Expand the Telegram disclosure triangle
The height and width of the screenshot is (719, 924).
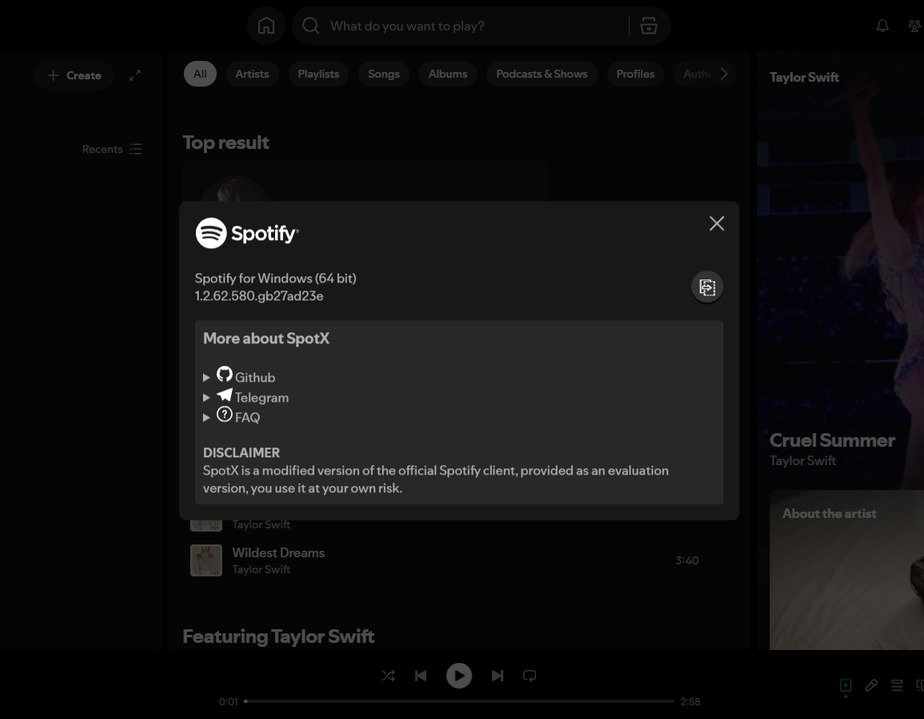click(207, 397)
